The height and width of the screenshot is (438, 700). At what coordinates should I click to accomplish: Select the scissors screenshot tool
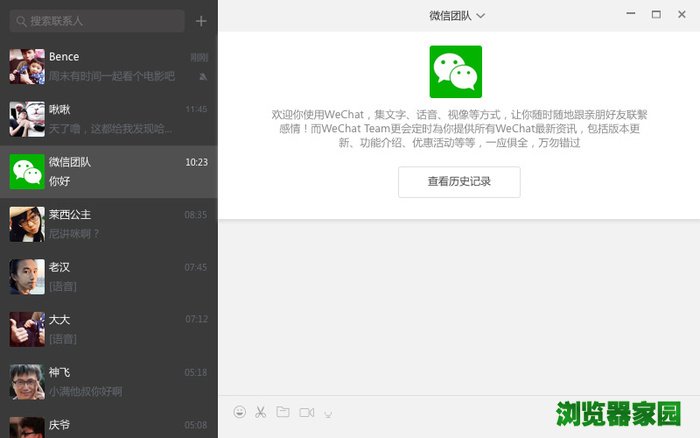261,412
